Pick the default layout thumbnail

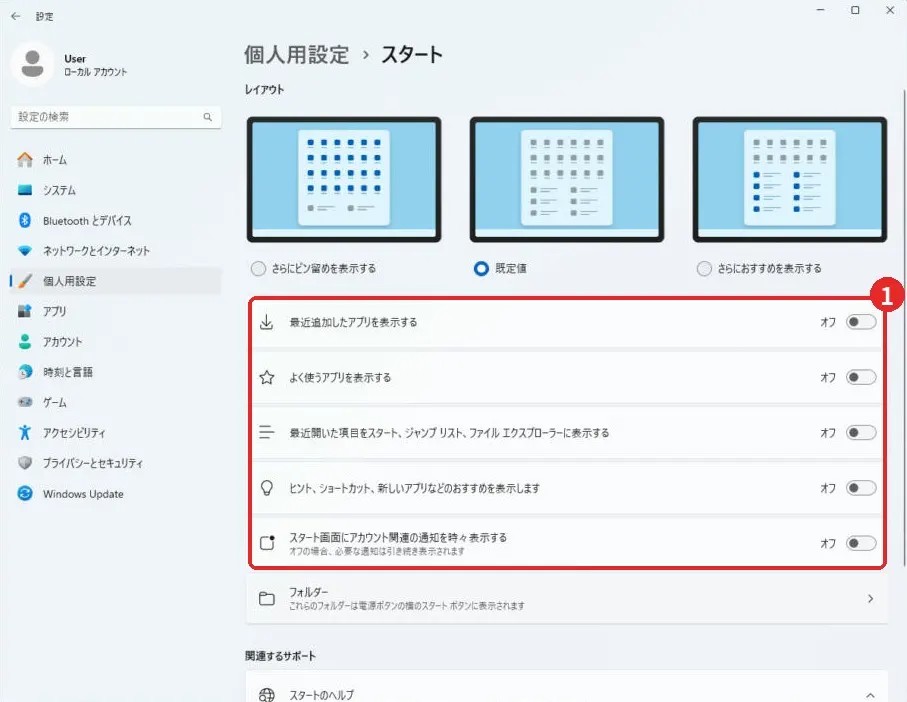[x=567, y=179]
